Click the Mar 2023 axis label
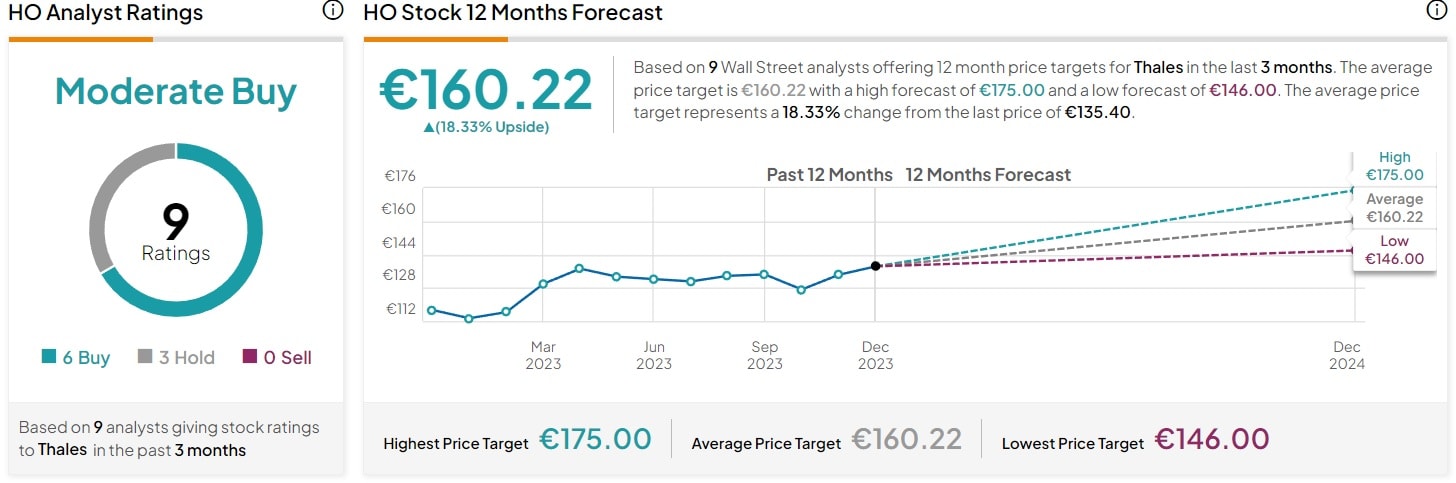 543,355
